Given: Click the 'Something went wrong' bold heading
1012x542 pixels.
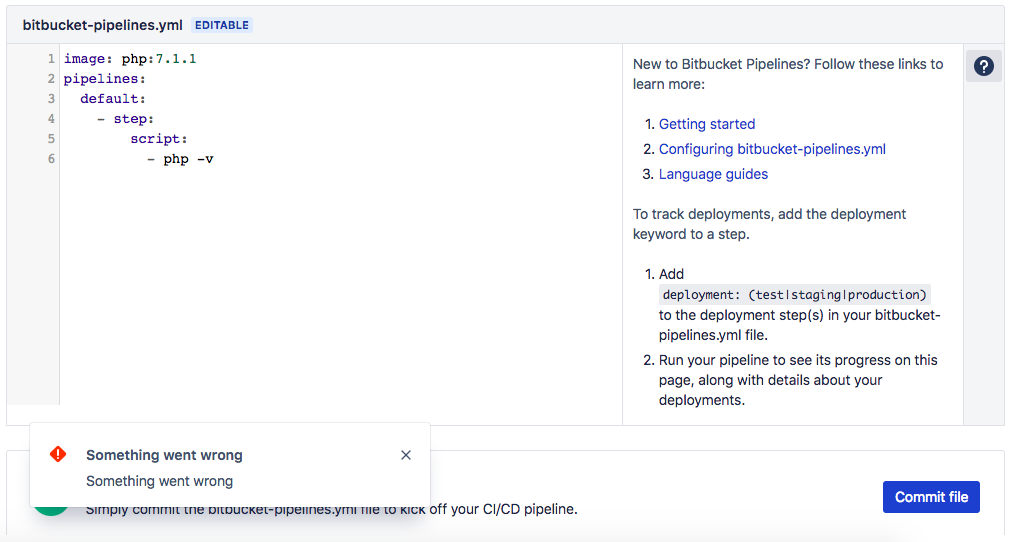Looking at the screenshot, I should (164, 455).
